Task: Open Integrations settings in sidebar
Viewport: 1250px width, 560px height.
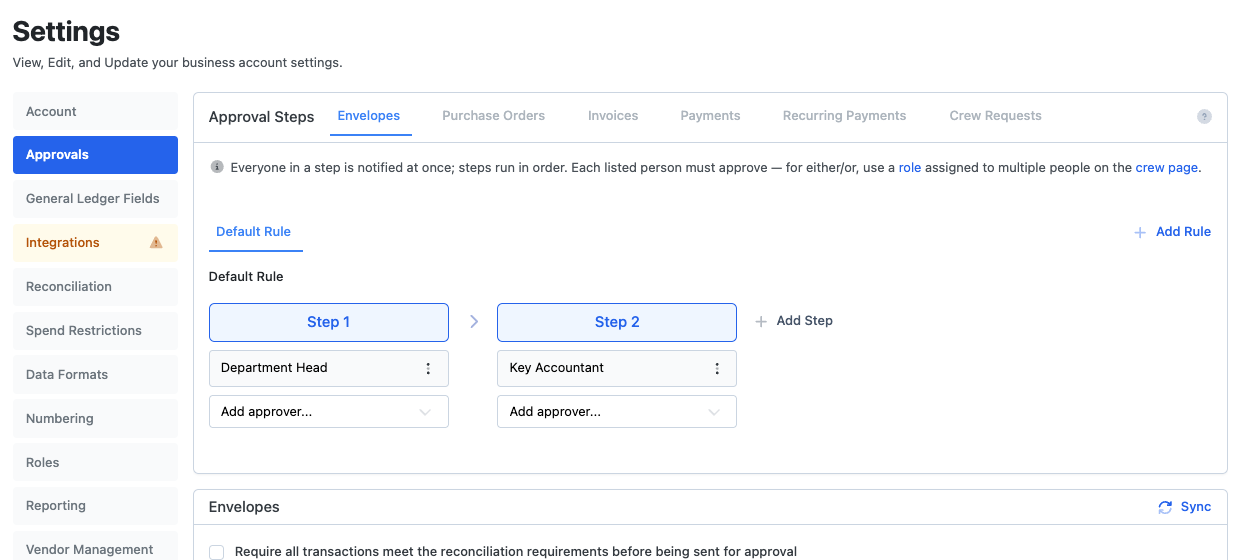Action: 95,243
